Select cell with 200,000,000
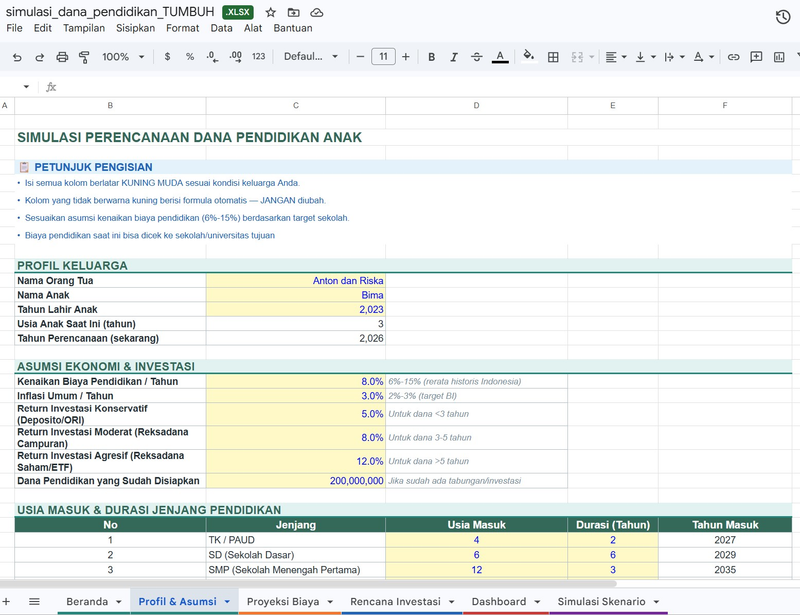This screenshot has width=800, height=615. point(296,481)
